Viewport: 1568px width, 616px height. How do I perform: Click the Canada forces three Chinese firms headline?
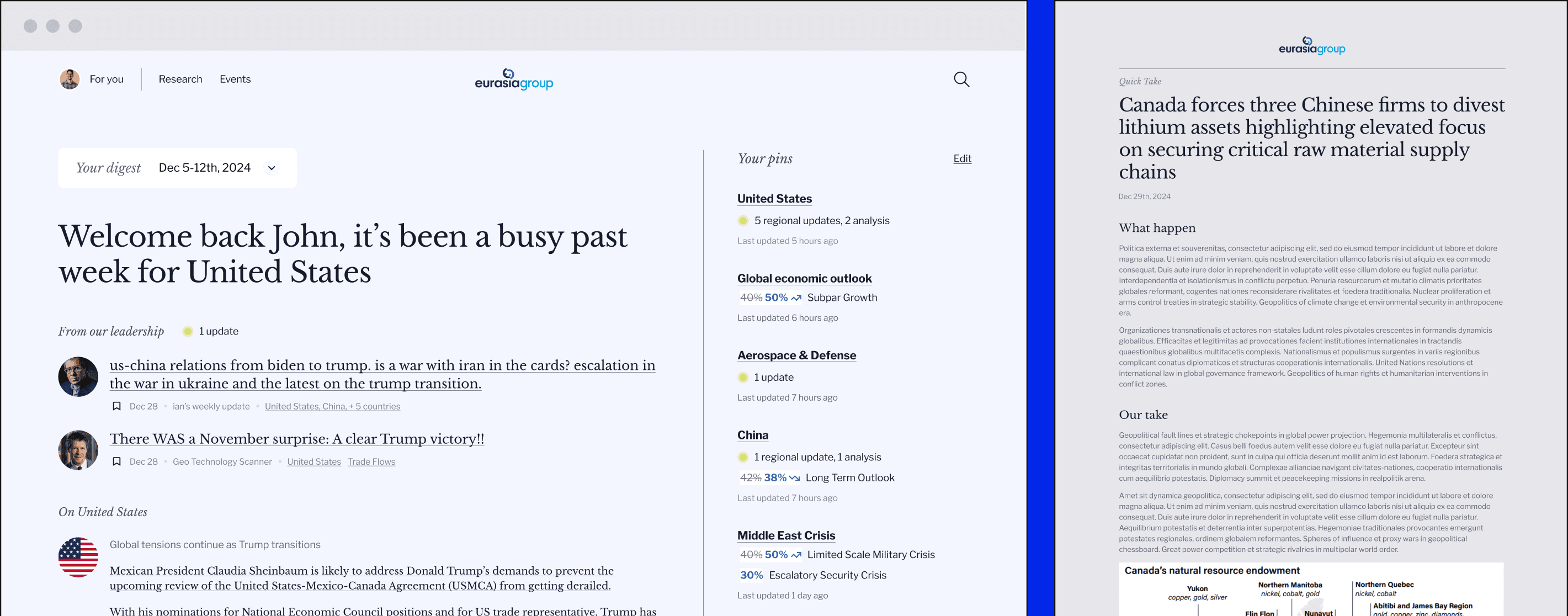1312,138
